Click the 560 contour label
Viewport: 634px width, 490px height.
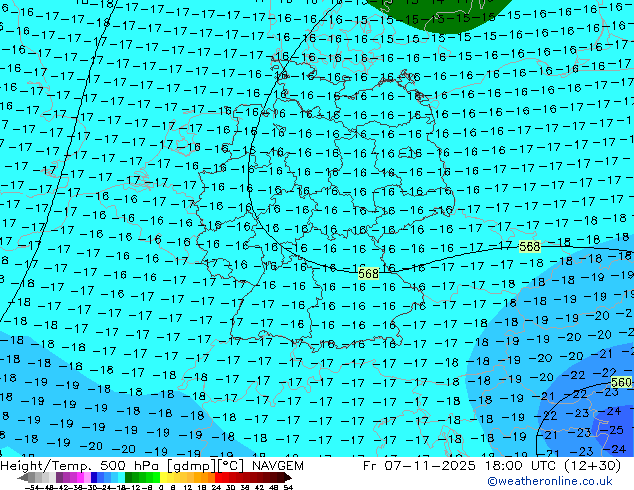pyautogui.click(x=621, y=382)
